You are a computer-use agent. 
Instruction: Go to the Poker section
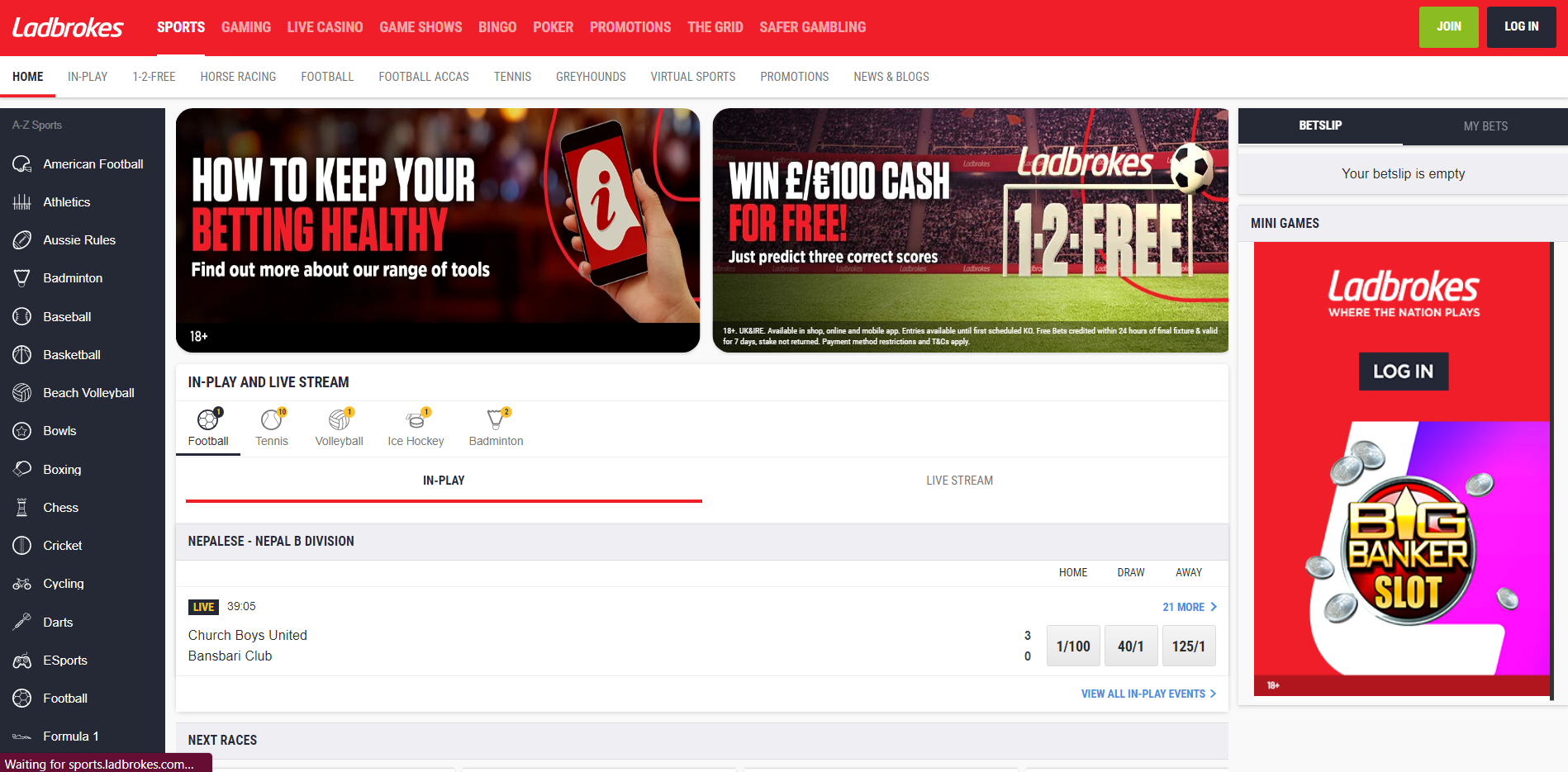click(x=554, y=27)
